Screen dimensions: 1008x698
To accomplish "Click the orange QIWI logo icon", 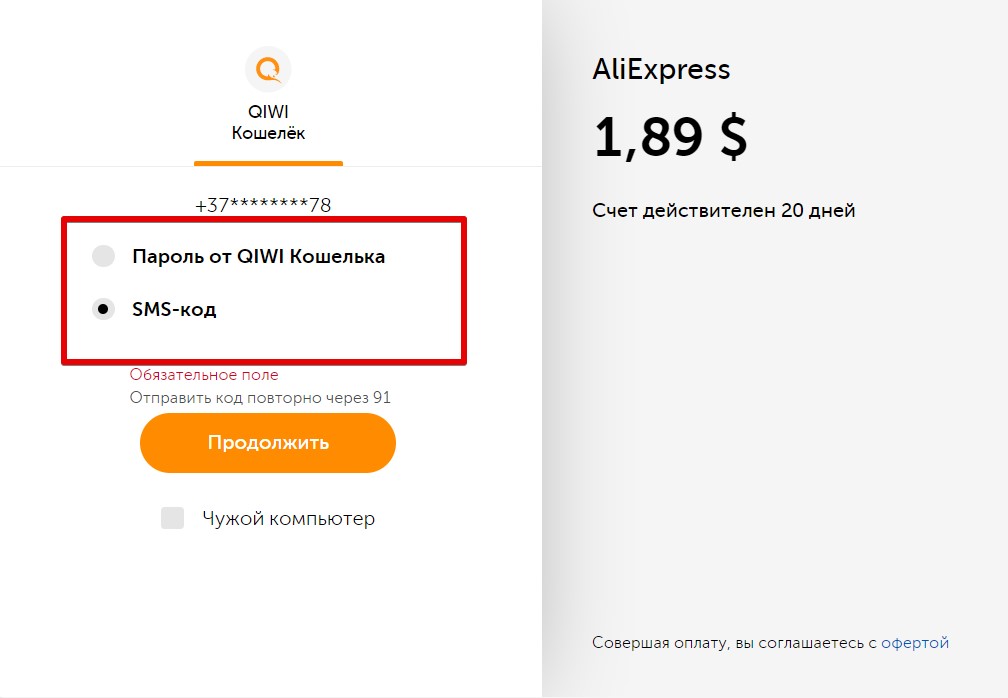I will (268, 69).
